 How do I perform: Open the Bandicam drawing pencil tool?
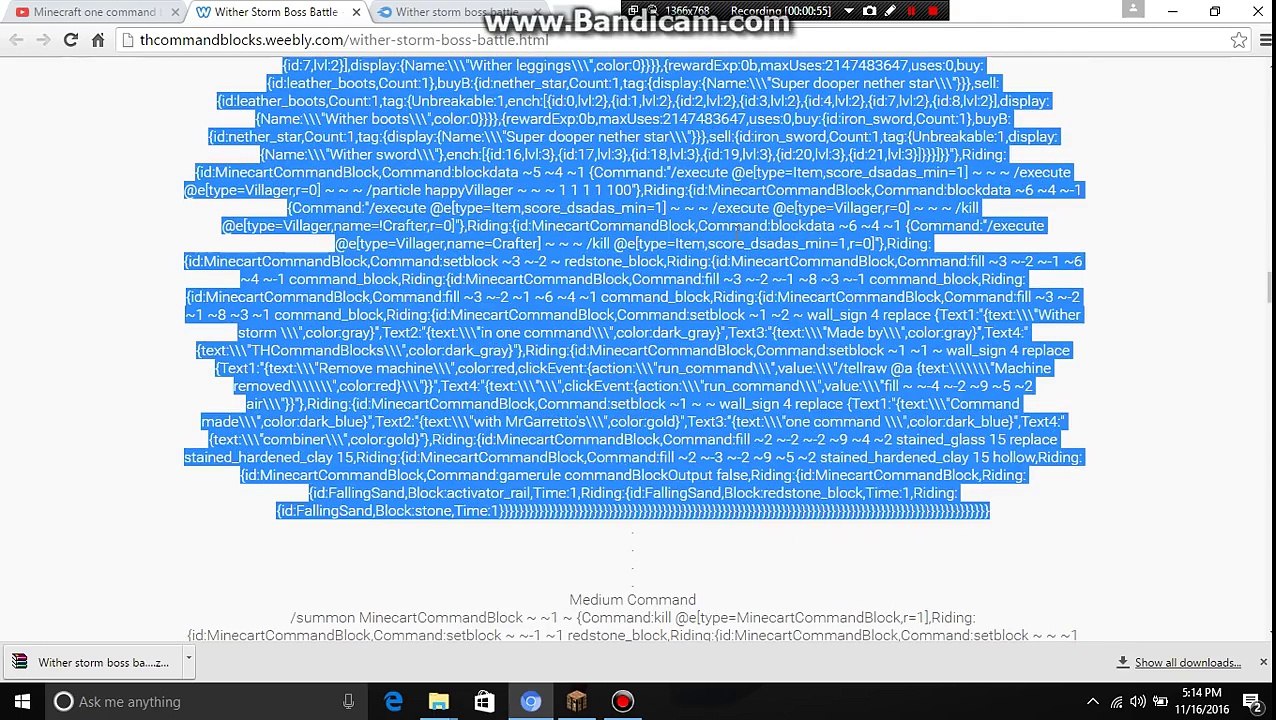click(x=890, y=11)
